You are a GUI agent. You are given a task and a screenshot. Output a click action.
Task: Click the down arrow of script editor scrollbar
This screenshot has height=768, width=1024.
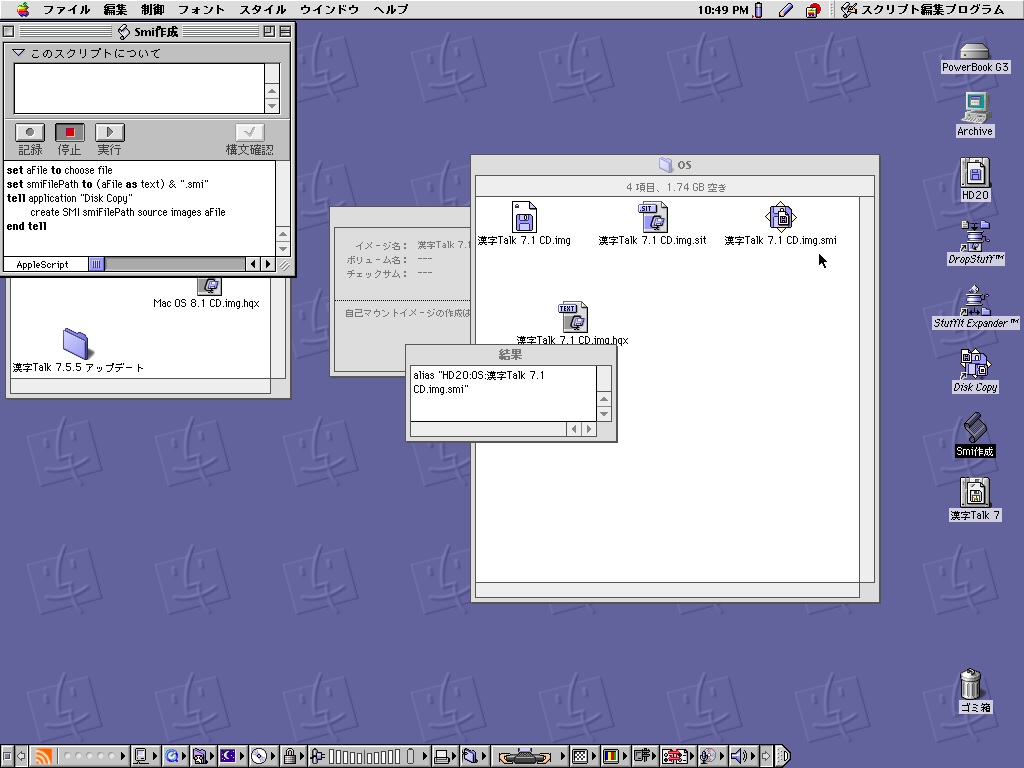click(x=283, y=249)
